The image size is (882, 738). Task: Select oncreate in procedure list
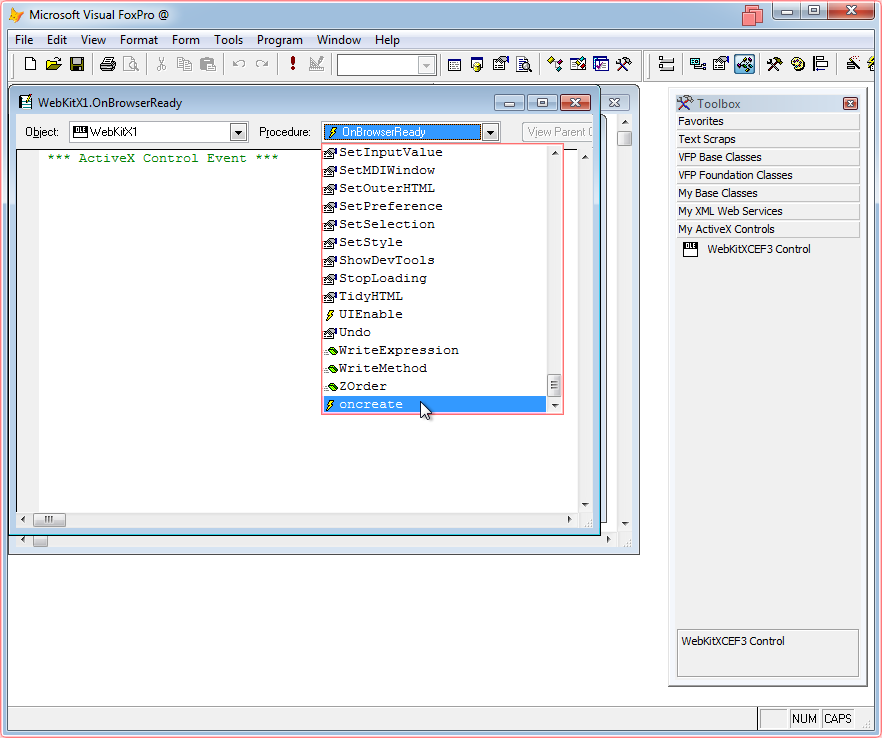(434, 404)
